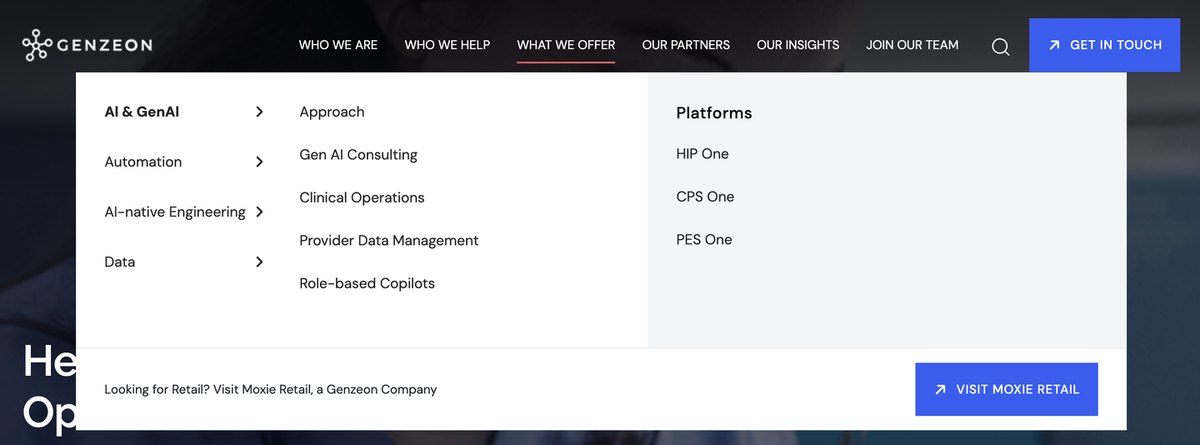The height and width of the screenshot is (445, 1200).
Task: Open the CPS One platform link
Action: click(705, 197)
